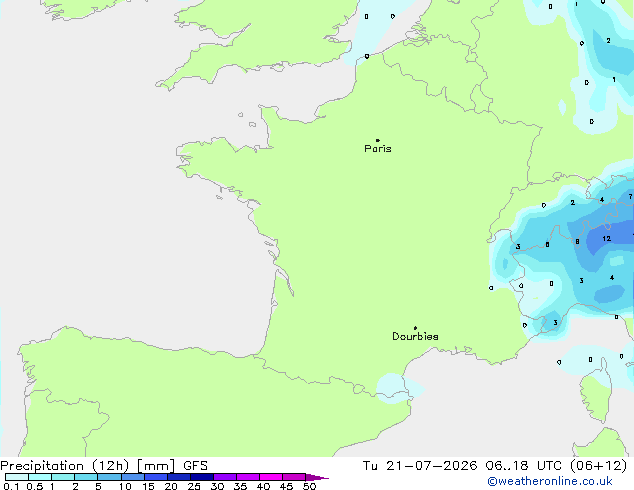634x490 pixels.
Task: Select the 0.1–0.5 mm legend swatch
Action: click(17, 477)
